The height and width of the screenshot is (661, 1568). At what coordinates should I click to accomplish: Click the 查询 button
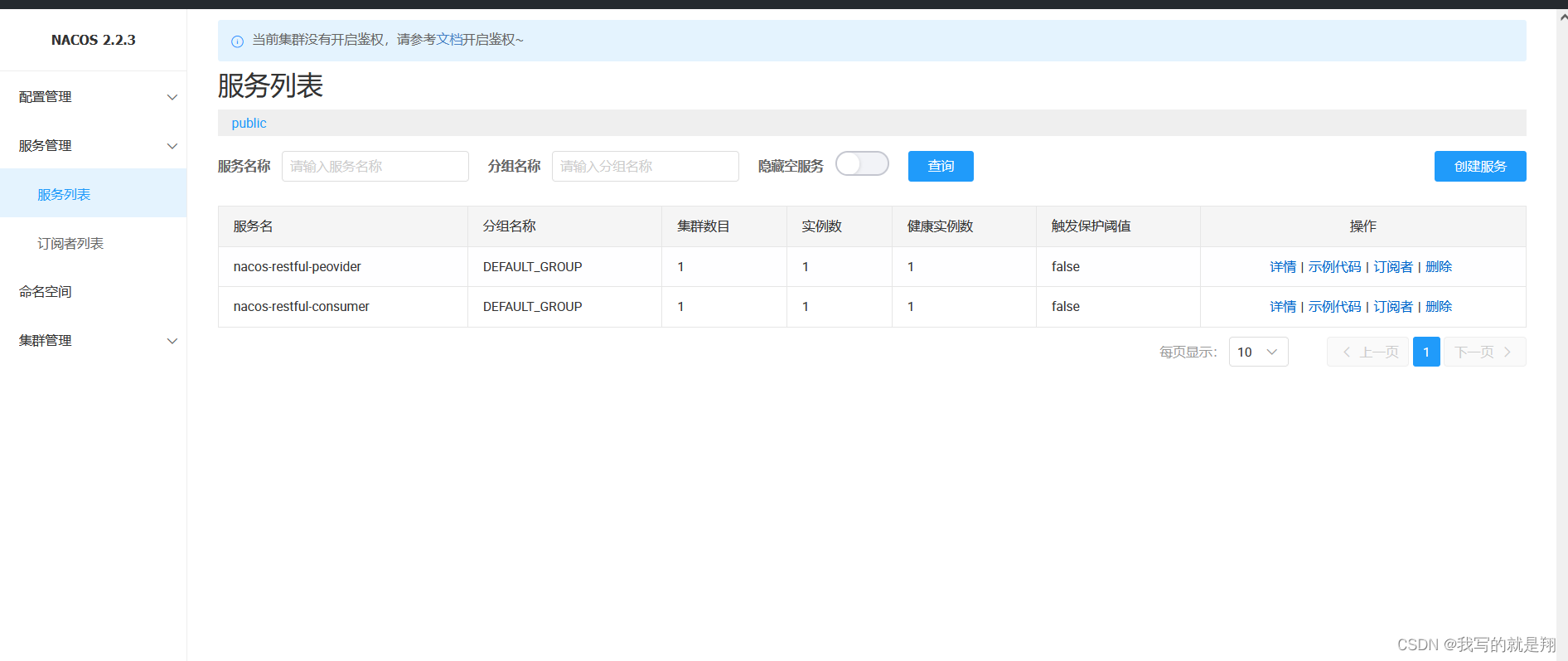[x=941, y=166]
